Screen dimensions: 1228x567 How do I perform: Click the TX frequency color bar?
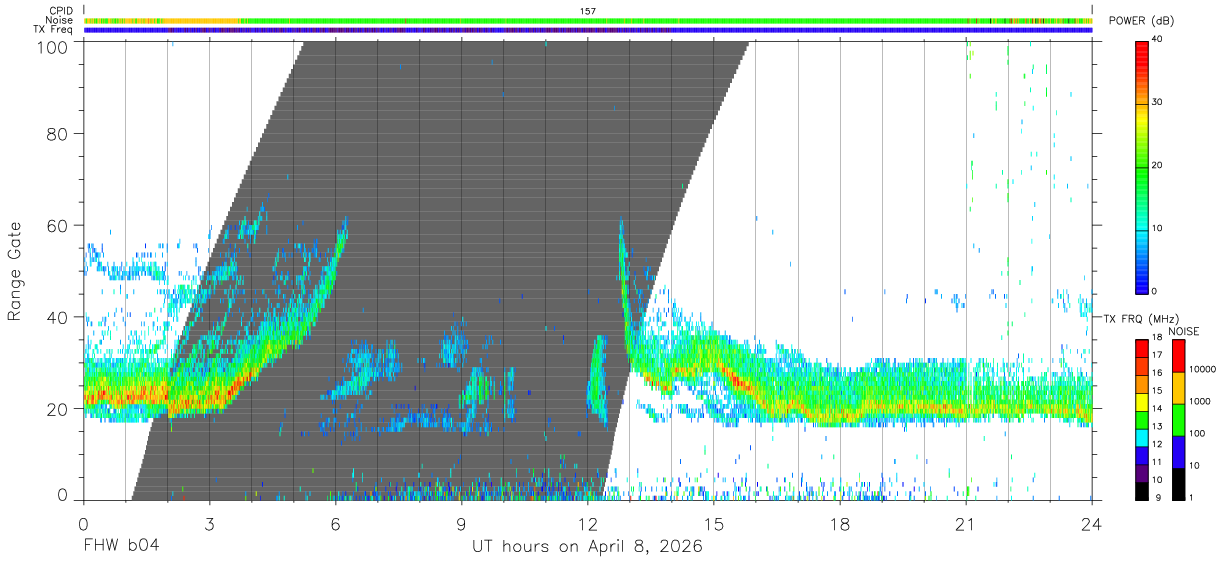coord(1142,419)
